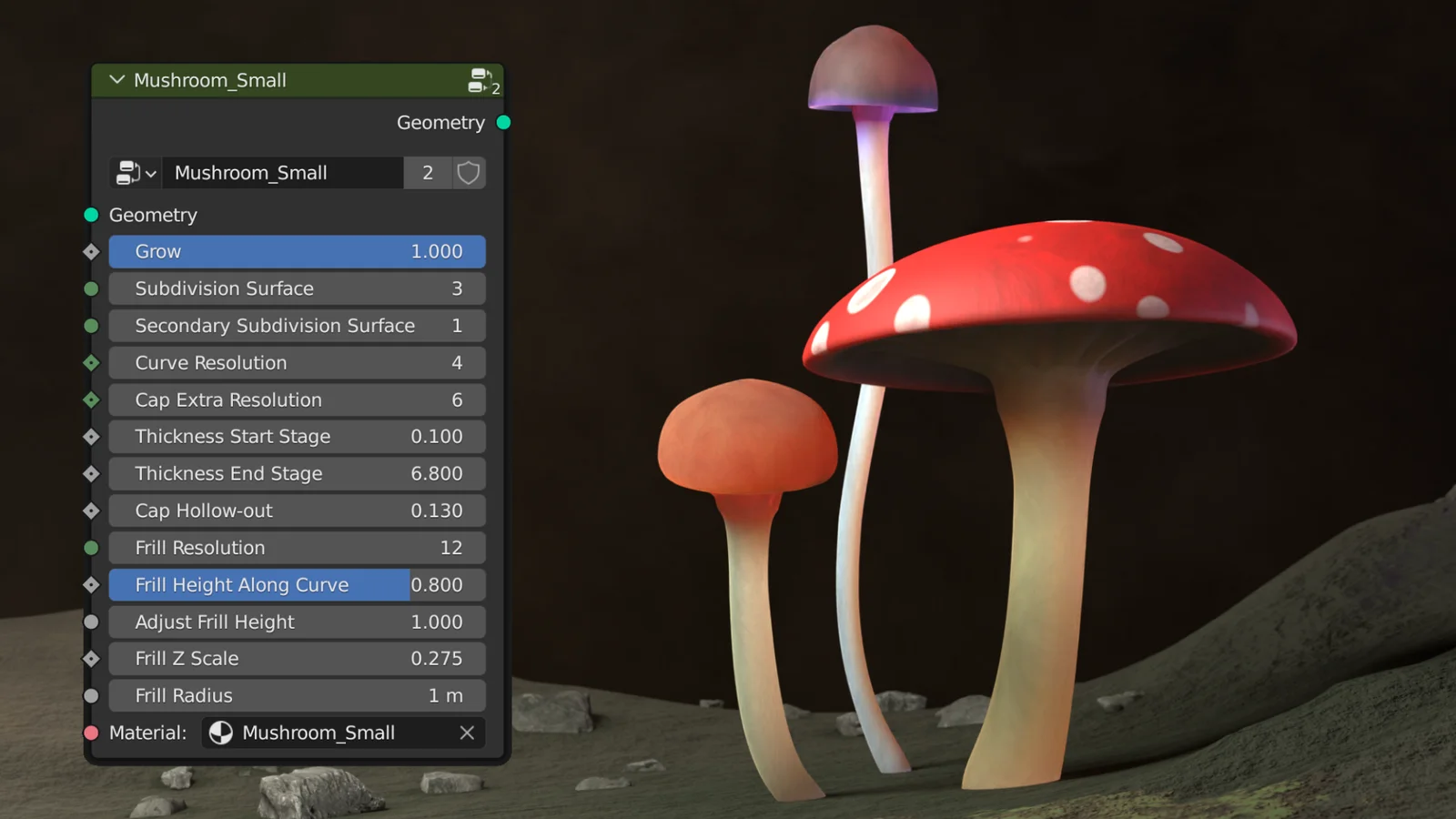Click the Grow slider
The image size is (1456, 819).
[x=297, y=252]
